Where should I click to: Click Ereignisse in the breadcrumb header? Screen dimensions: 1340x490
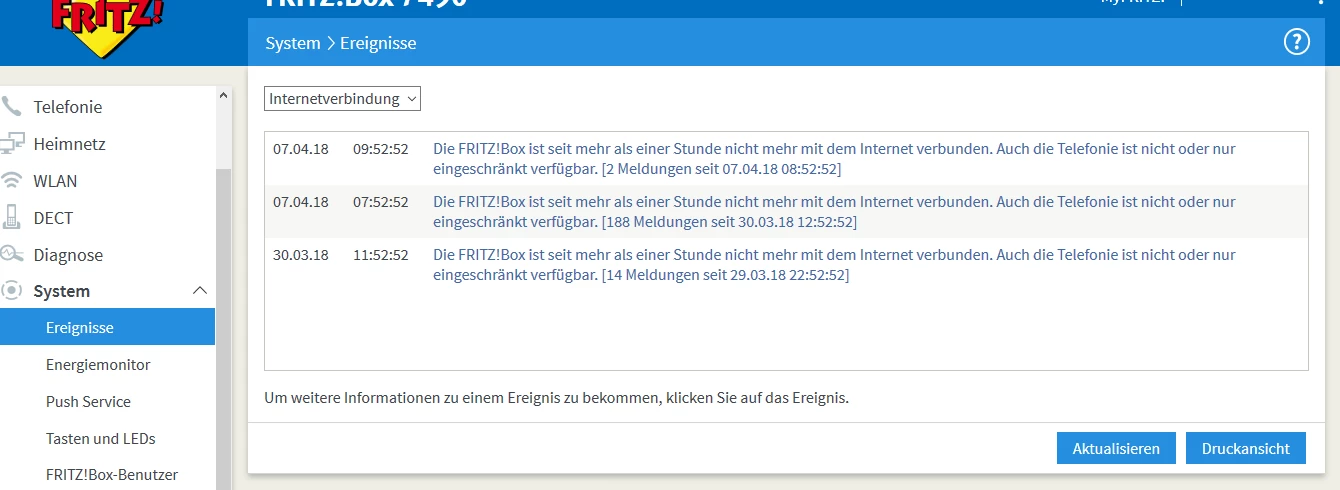pos(378,43)
